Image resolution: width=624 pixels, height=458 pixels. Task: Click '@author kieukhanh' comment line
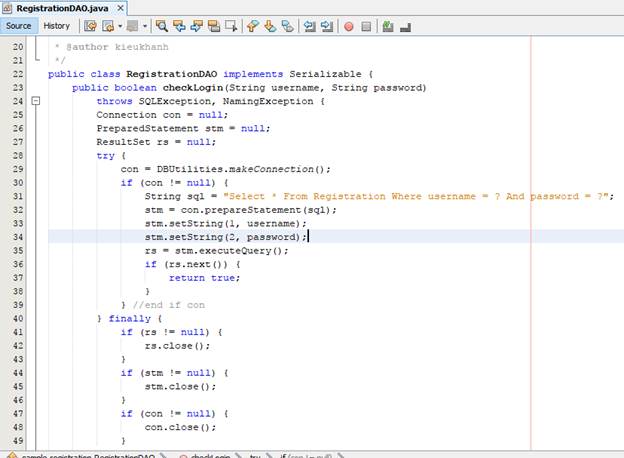pyautogui.click(x=117, y=47)
